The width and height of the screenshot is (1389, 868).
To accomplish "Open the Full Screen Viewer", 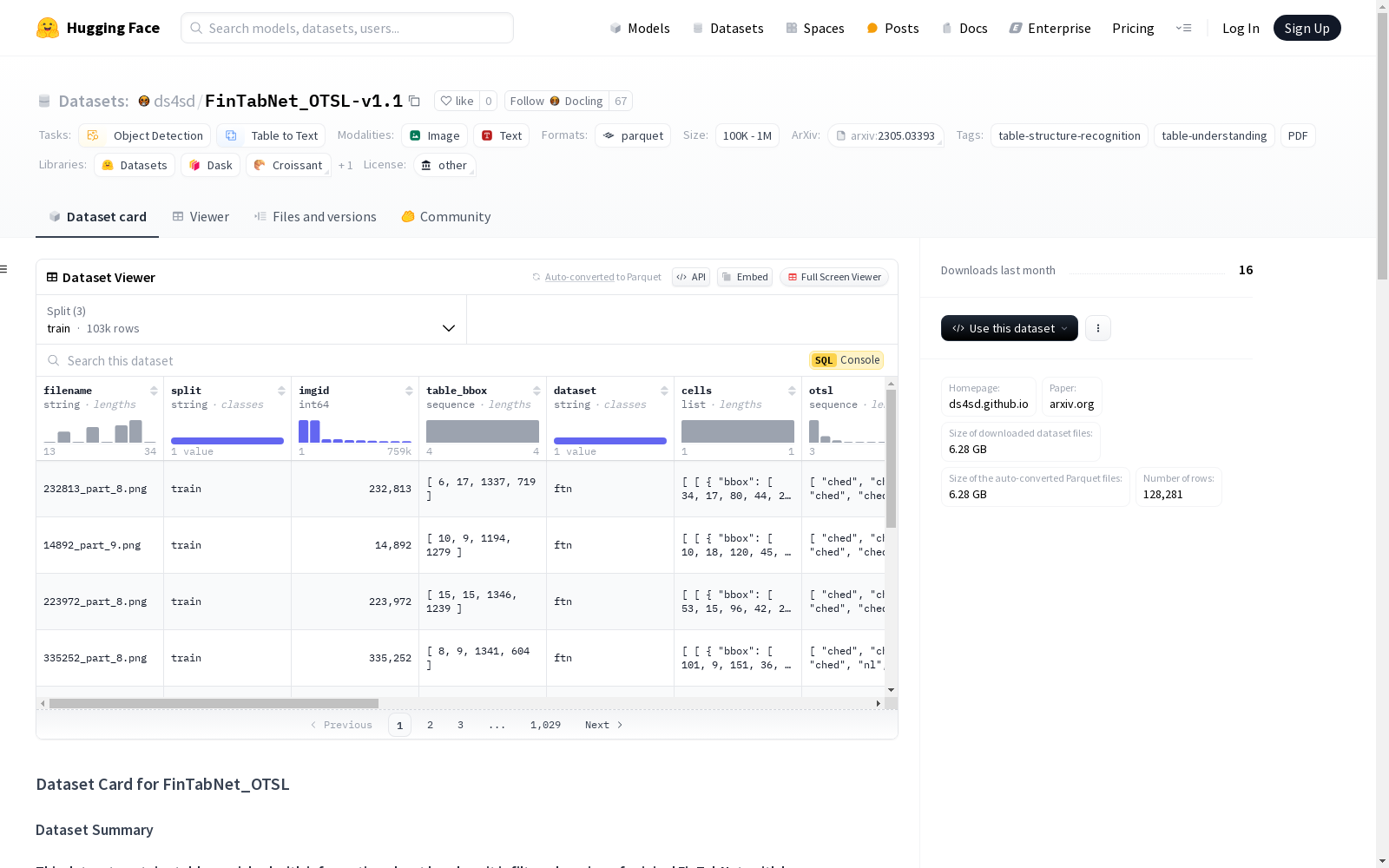I will 833,277.
